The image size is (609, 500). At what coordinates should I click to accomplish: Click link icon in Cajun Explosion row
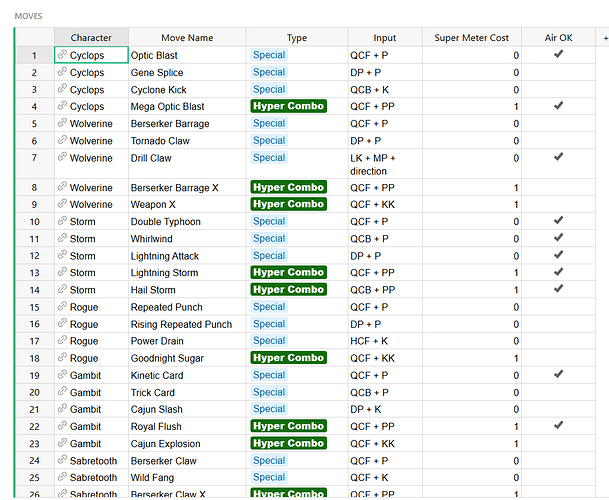(62, 443)
